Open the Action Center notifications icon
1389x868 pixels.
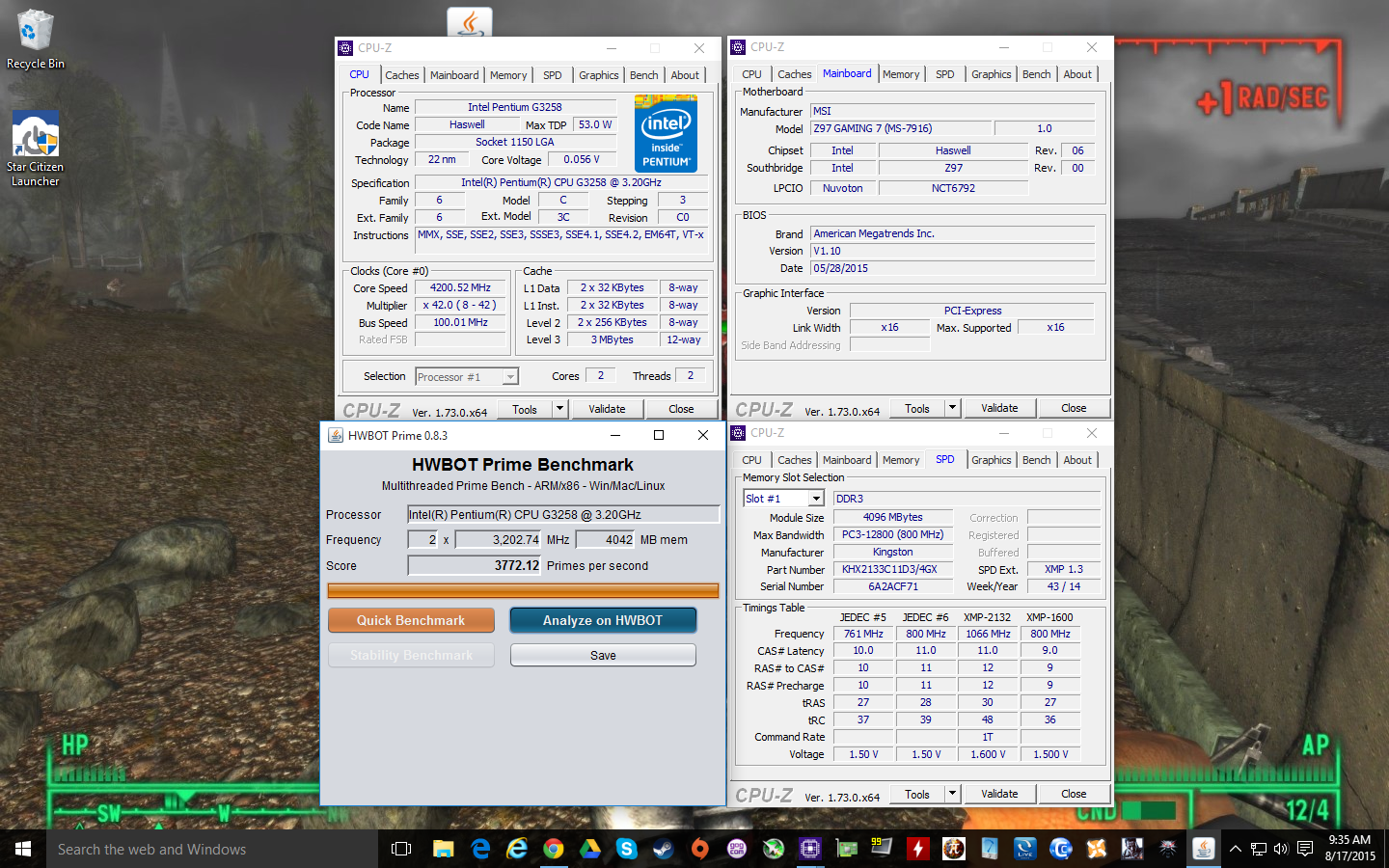(1305, 850)
